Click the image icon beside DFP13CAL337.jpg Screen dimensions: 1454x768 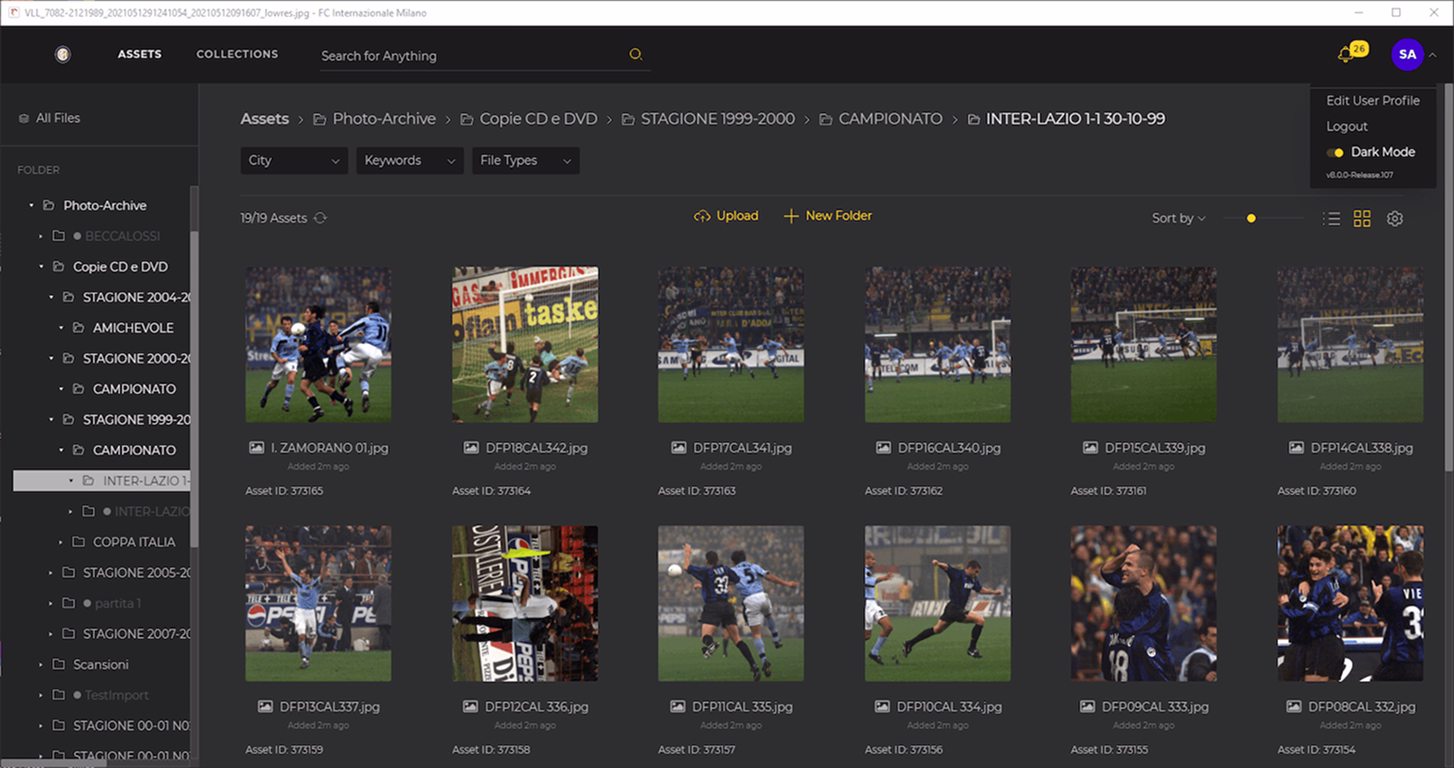tap(265, 707)
